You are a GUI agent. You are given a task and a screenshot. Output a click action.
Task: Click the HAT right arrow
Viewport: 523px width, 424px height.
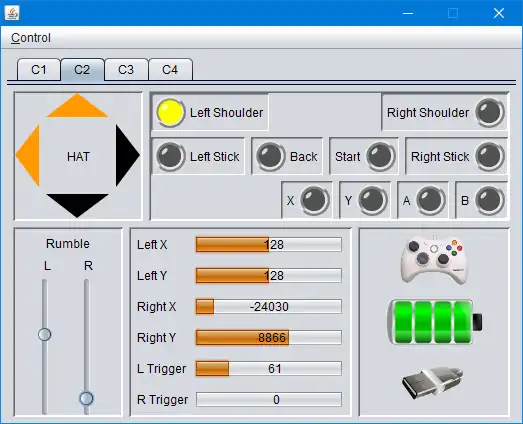pyautogui.click(x=128, y=155)
